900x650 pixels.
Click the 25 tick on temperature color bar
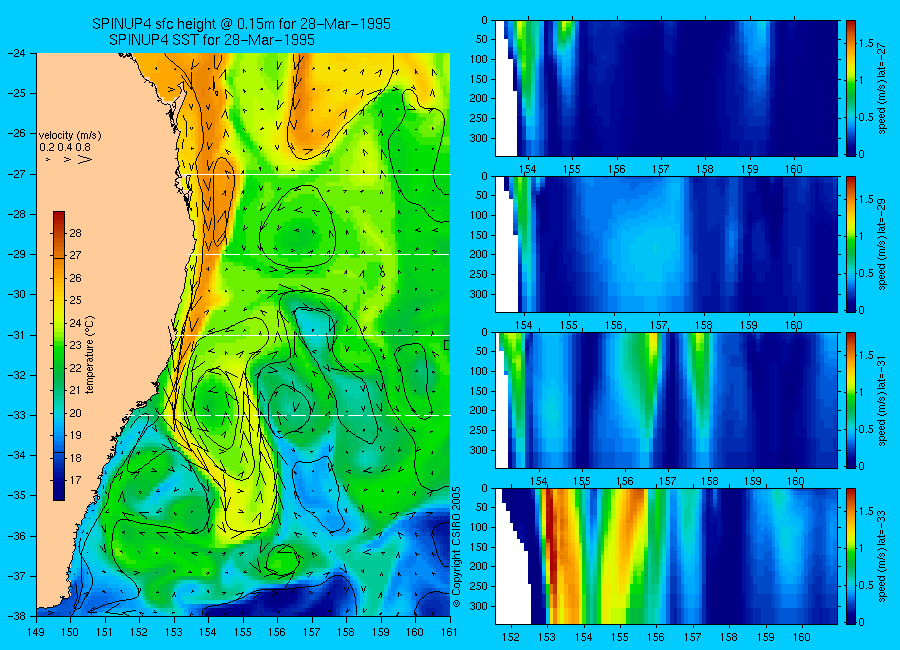coord(75,300)
